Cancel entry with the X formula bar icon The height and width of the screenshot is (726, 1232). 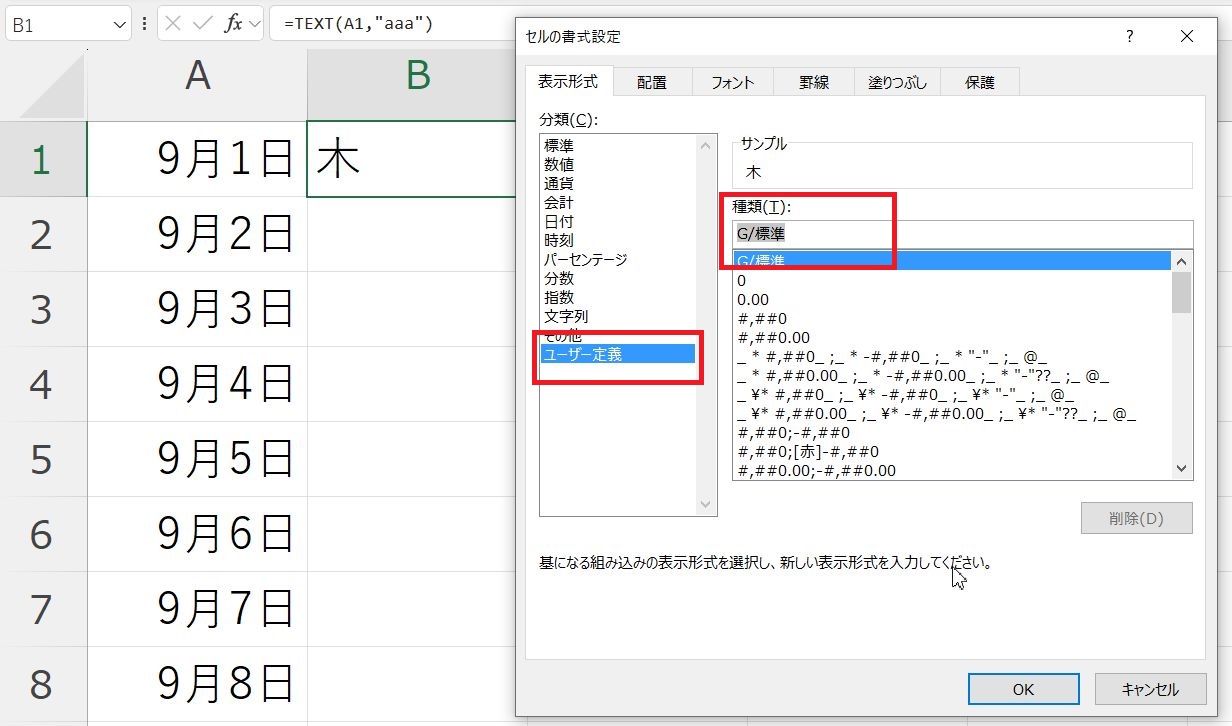(x=173, y=22)
